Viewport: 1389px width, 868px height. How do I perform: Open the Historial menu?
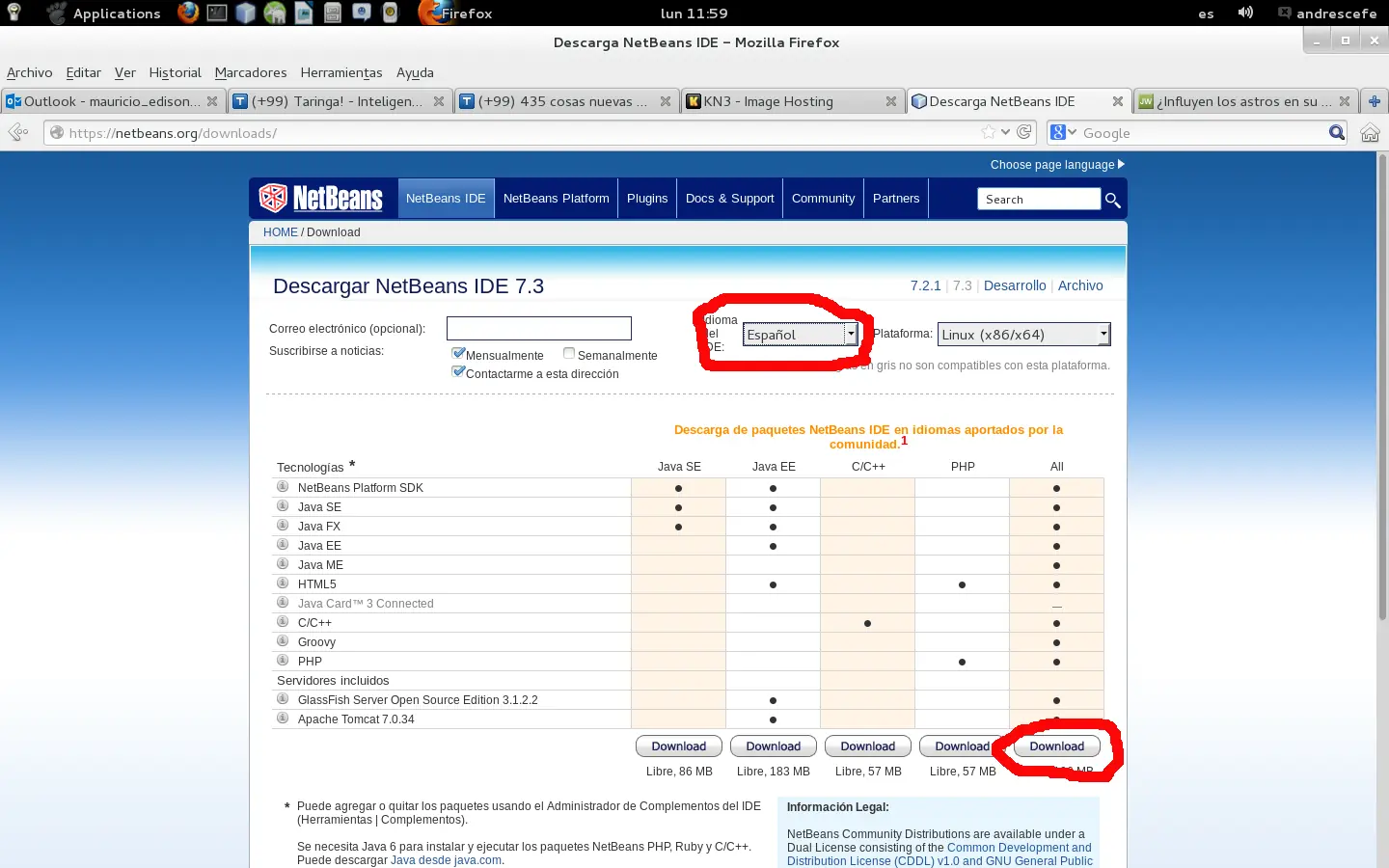[175, 72]
